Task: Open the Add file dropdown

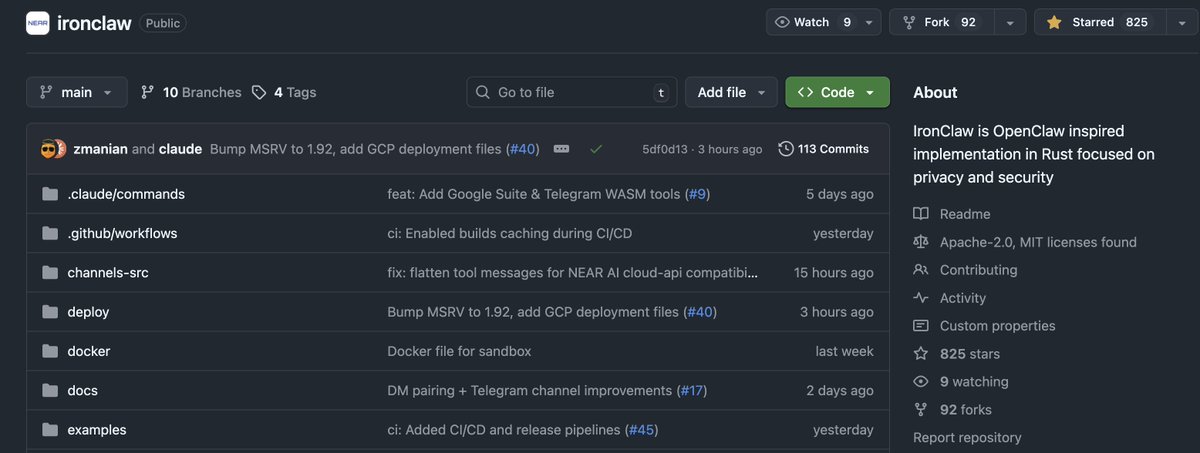Action: pos(731,92)
